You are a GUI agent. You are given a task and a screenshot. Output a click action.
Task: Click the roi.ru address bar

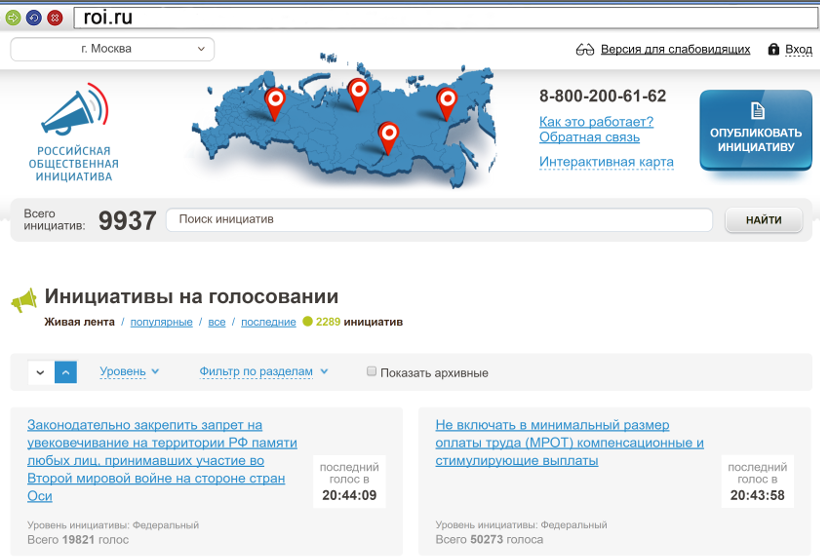click(446, 18)
